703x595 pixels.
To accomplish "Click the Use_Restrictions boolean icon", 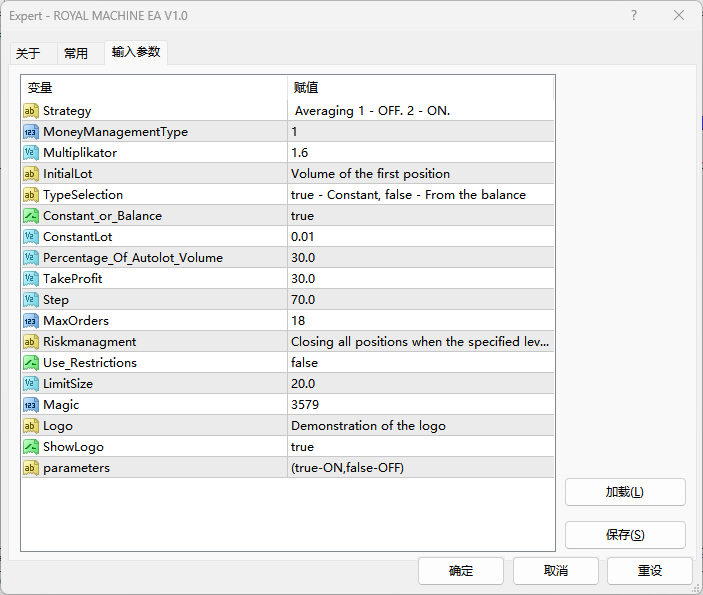I will (31, 363).
